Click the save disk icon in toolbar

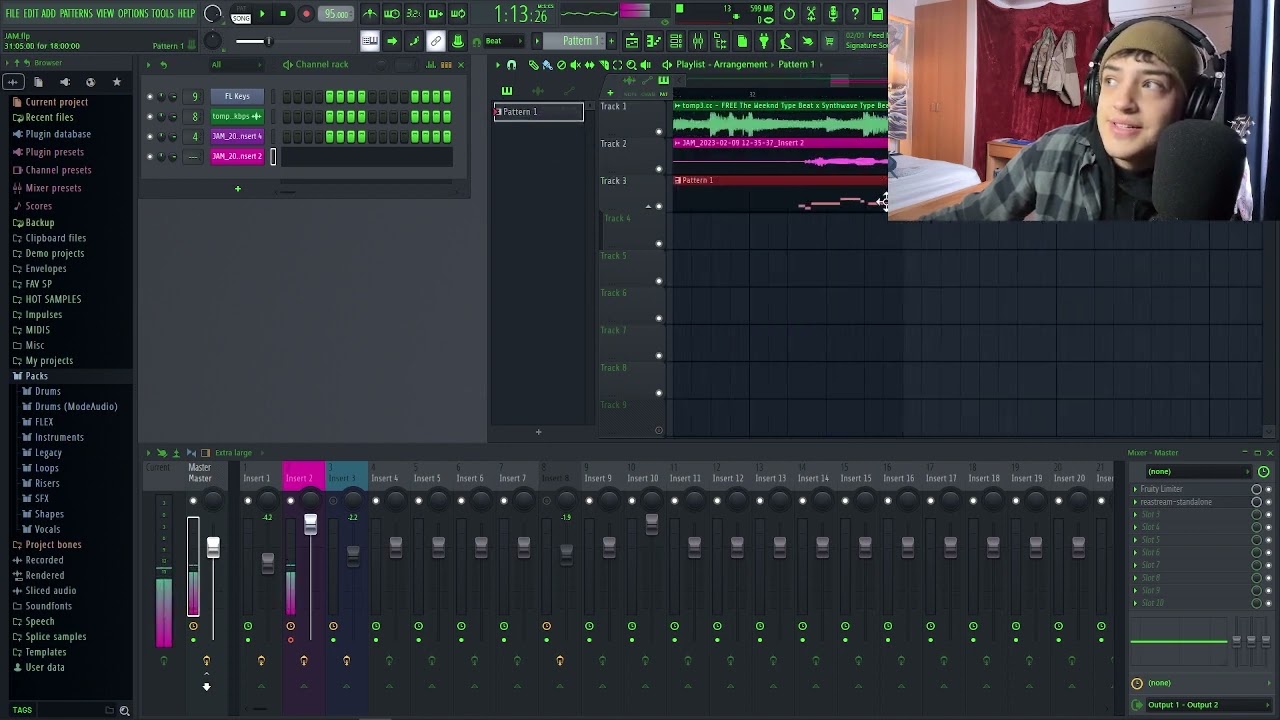[877, 14]
